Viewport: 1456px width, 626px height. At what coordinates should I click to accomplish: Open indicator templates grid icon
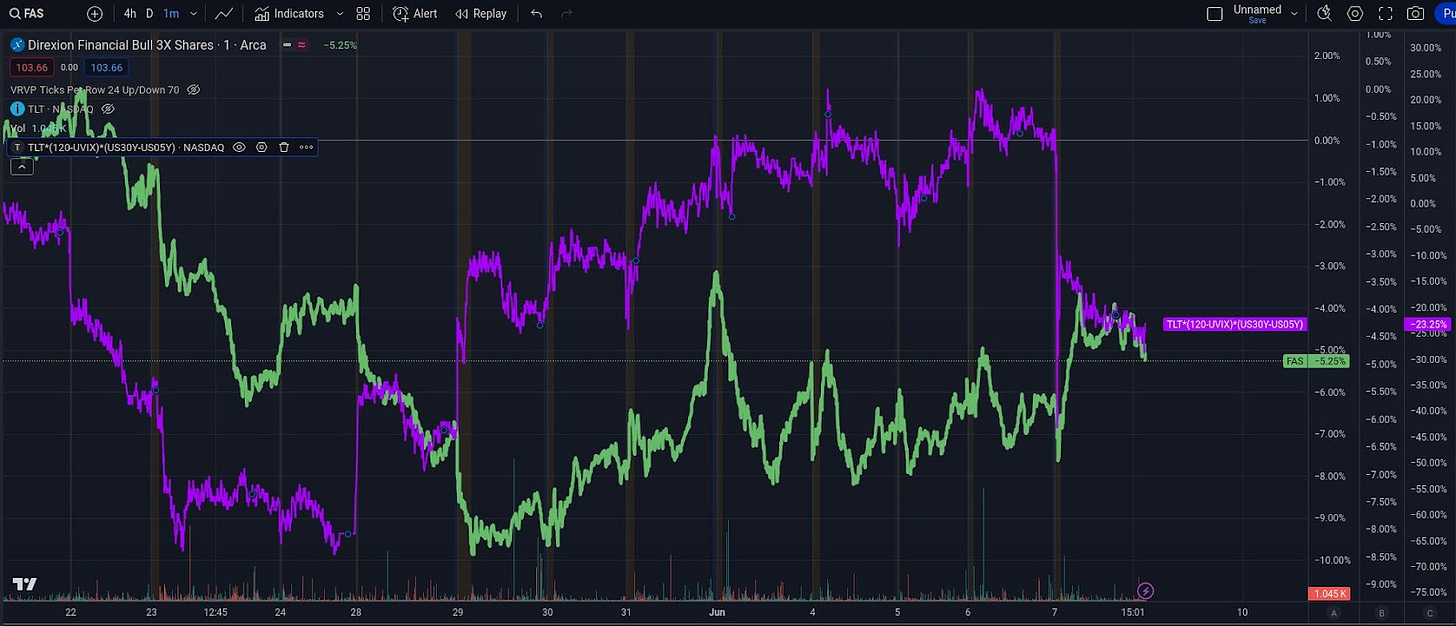363,14
